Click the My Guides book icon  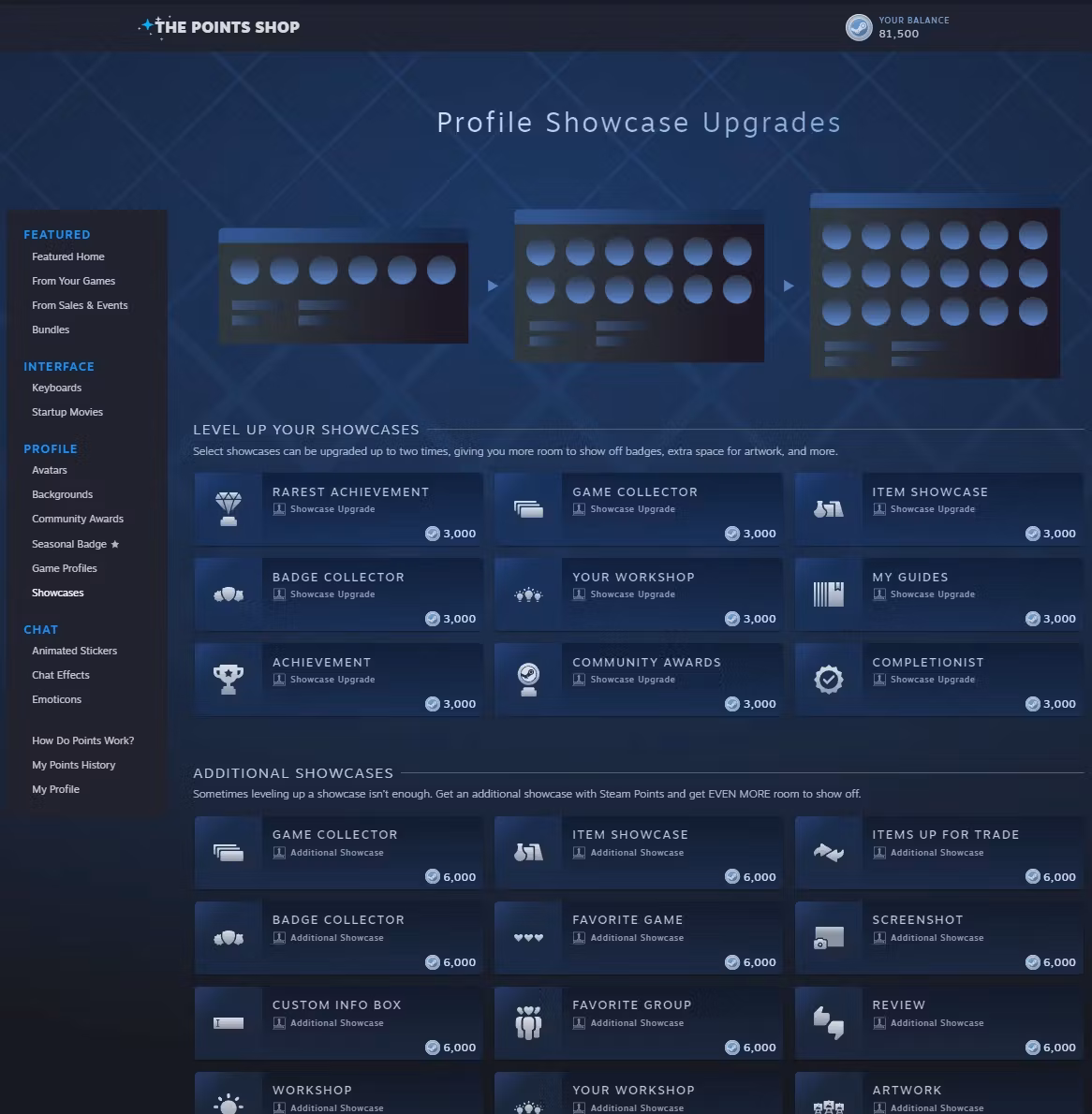829,594
